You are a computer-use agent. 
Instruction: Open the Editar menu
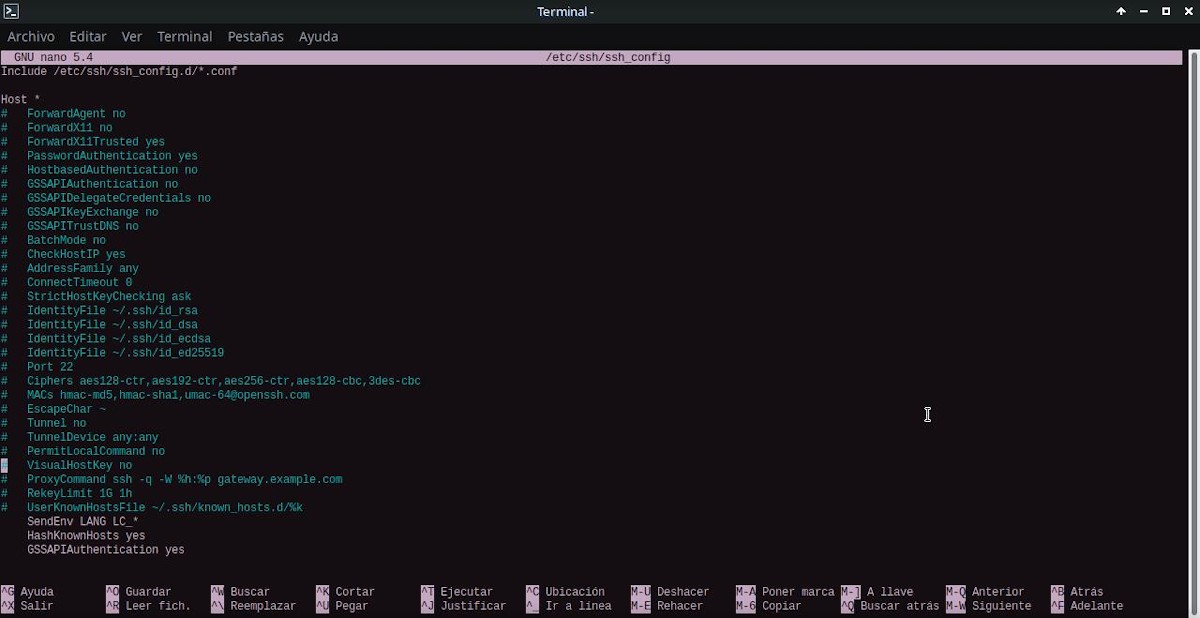click(x=87, y=36)
